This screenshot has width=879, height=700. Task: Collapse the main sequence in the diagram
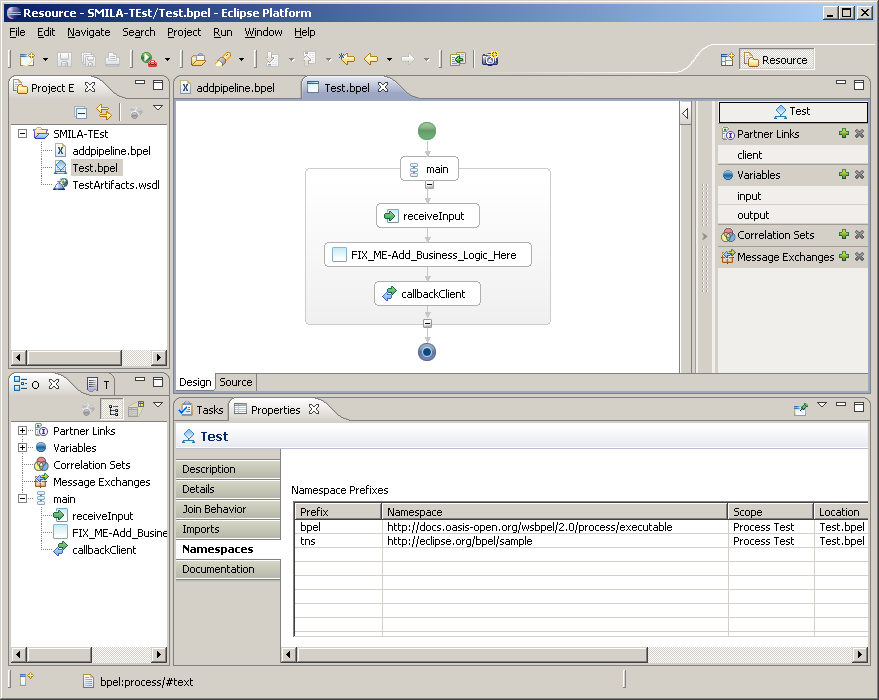click(x=428, y=185)
